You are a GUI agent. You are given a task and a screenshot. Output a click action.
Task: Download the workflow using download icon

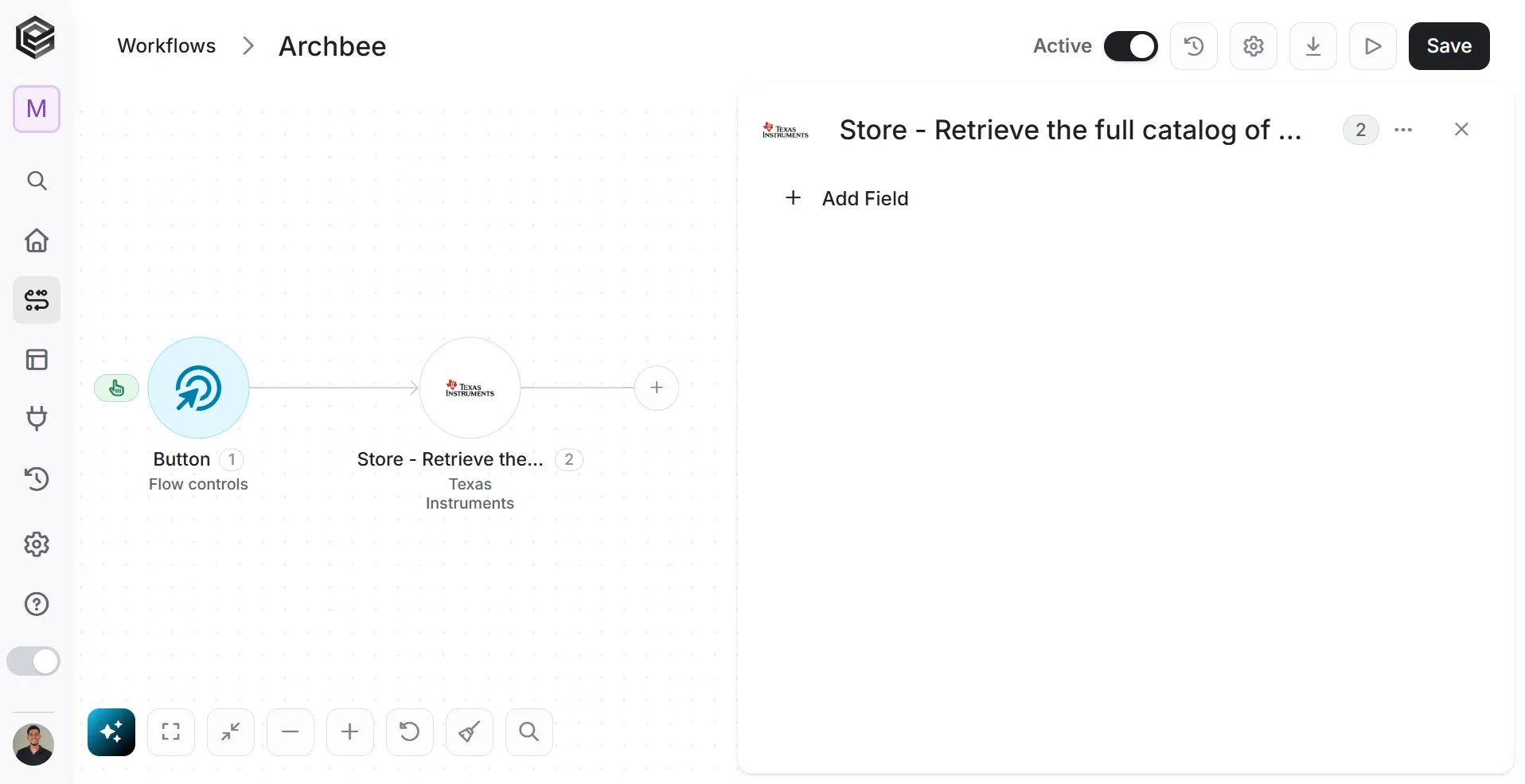[1313, 46]
